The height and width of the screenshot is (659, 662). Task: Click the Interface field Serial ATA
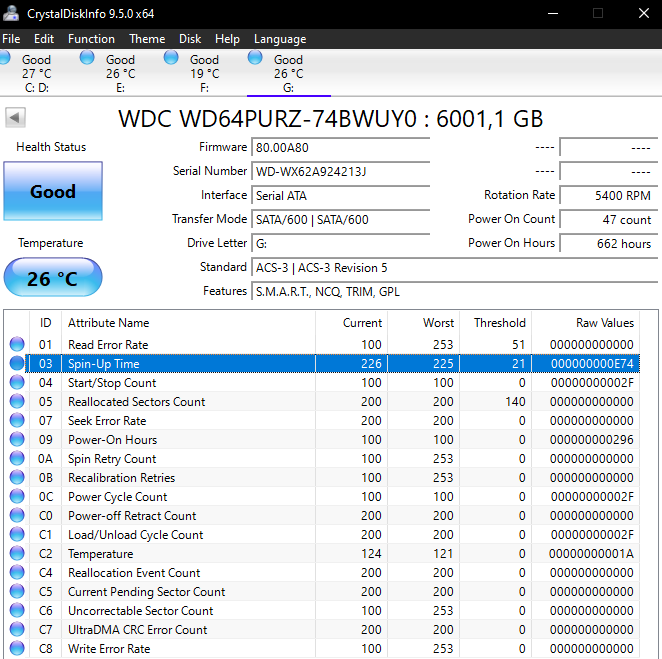pyautogui.click(x=340, y=195)
